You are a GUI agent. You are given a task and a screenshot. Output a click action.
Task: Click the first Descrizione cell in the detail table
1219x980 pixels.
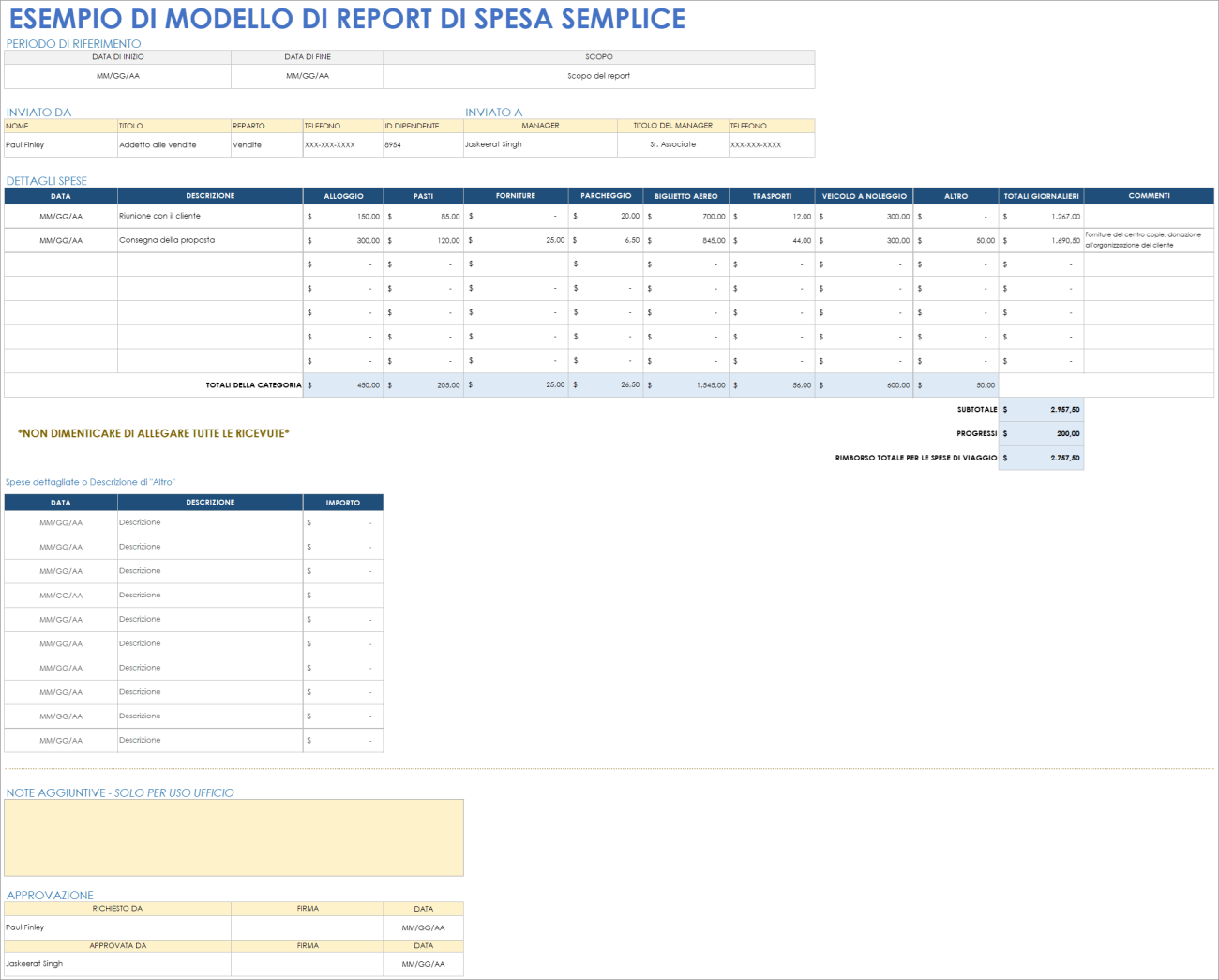(x=210, y=522)
